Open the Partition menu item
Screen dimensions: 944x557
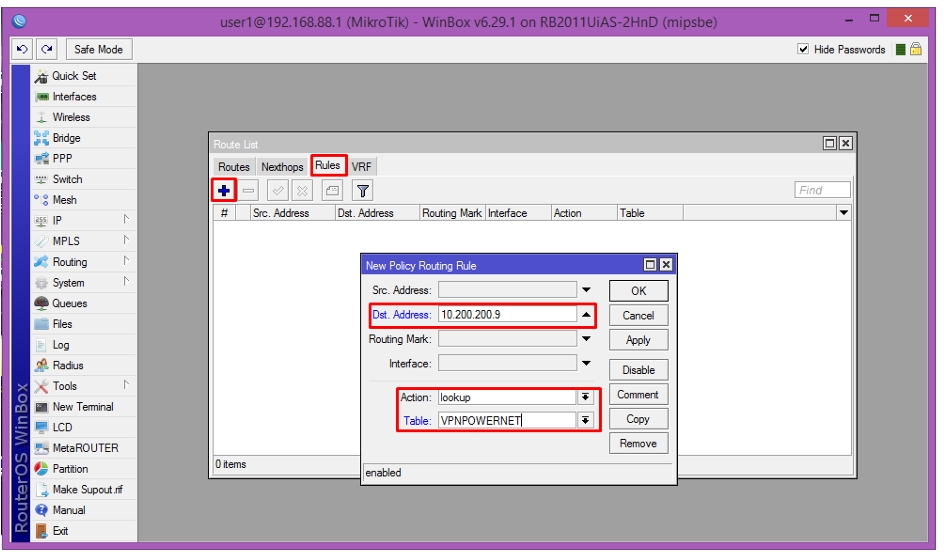[x=70, y=468]
